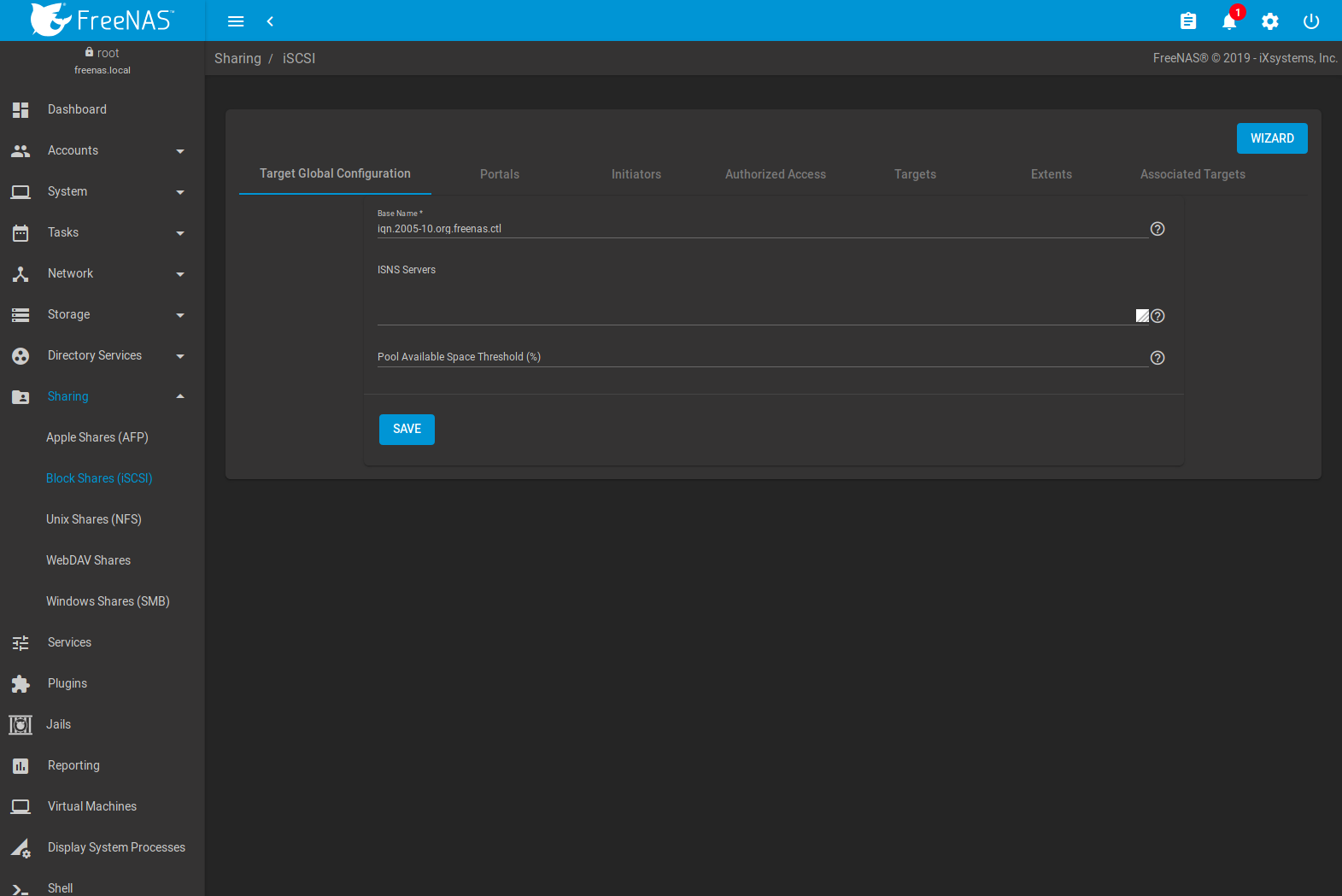Switch to the Initiators tab
Image resolution: width=1342 pixels, height=896 pixels.
(636, 174)
